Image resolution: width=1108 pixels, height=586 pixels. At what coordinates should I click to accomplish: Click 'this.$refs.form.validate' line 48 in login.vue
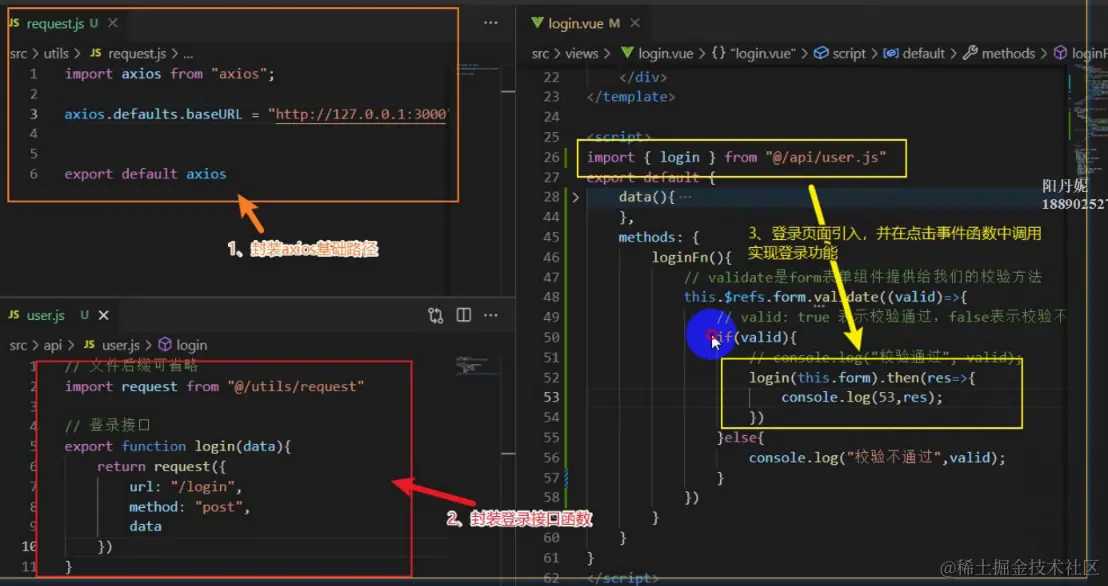click(x=825, y=298)
